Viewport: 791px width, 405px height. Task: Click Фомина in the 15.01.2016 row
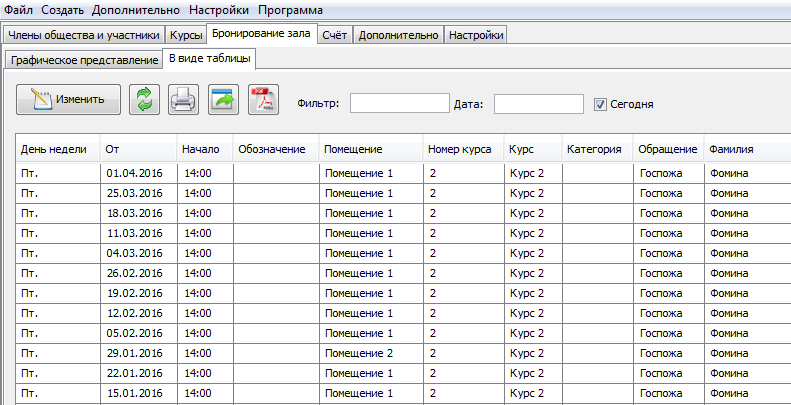click(x=747, y=393)
